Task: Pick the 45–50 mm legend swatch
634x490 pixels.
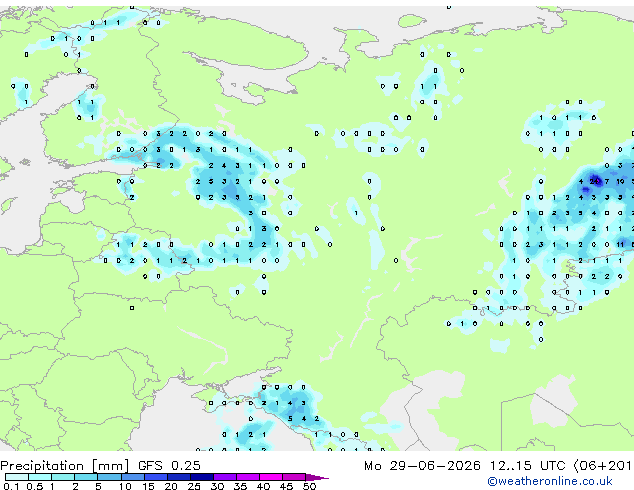Action: click(x=294, y=477)
